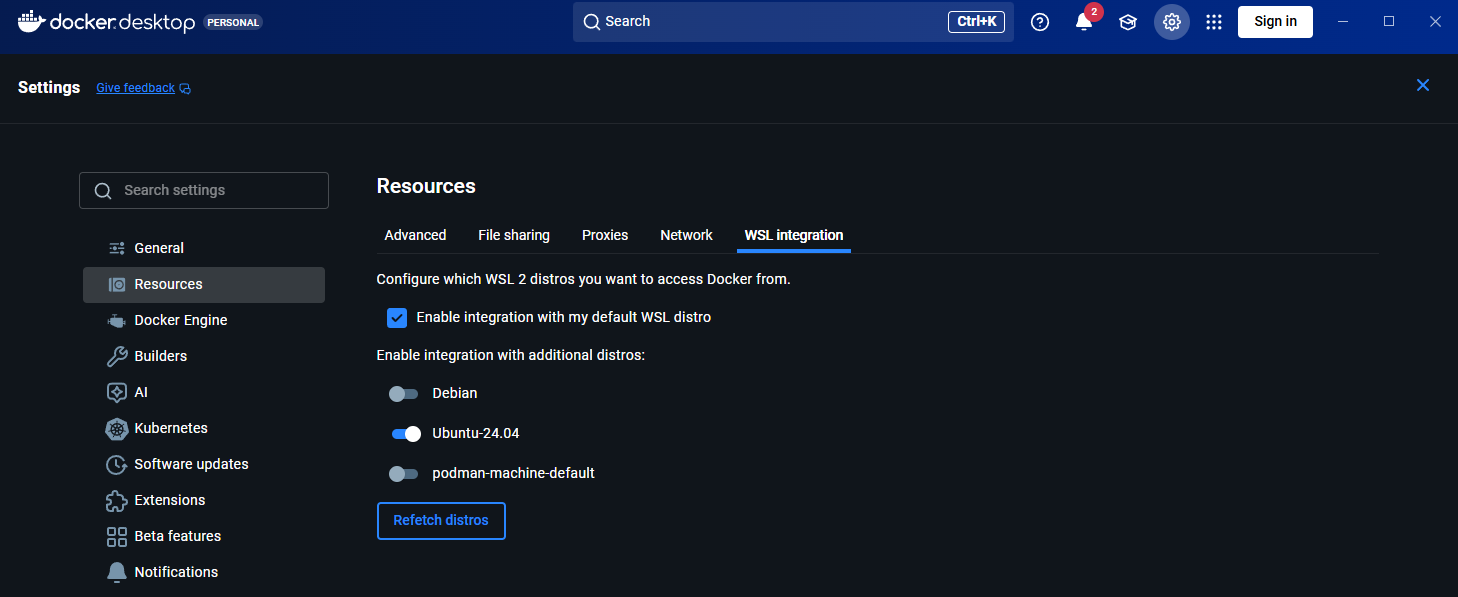Click the settings gear in the header
The width and height of the screenshot is (1458, 597).
[1171, 21]
